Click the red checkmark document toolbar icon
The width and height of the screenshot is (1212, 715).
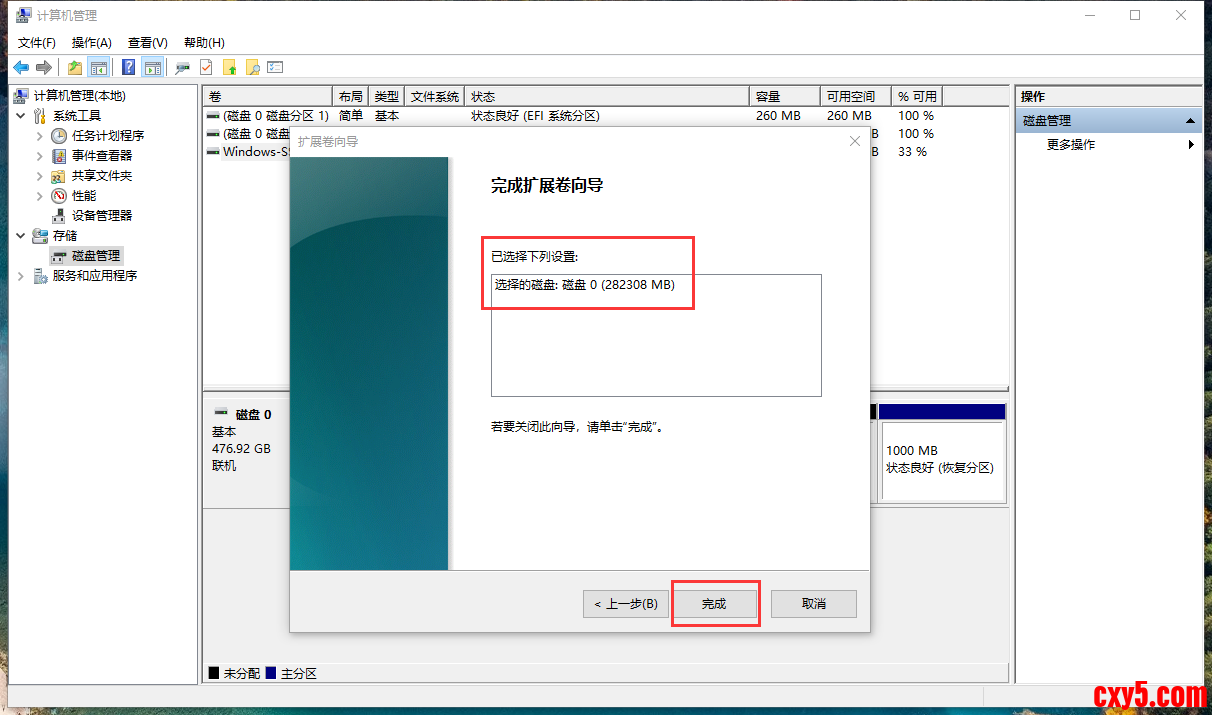206,67
